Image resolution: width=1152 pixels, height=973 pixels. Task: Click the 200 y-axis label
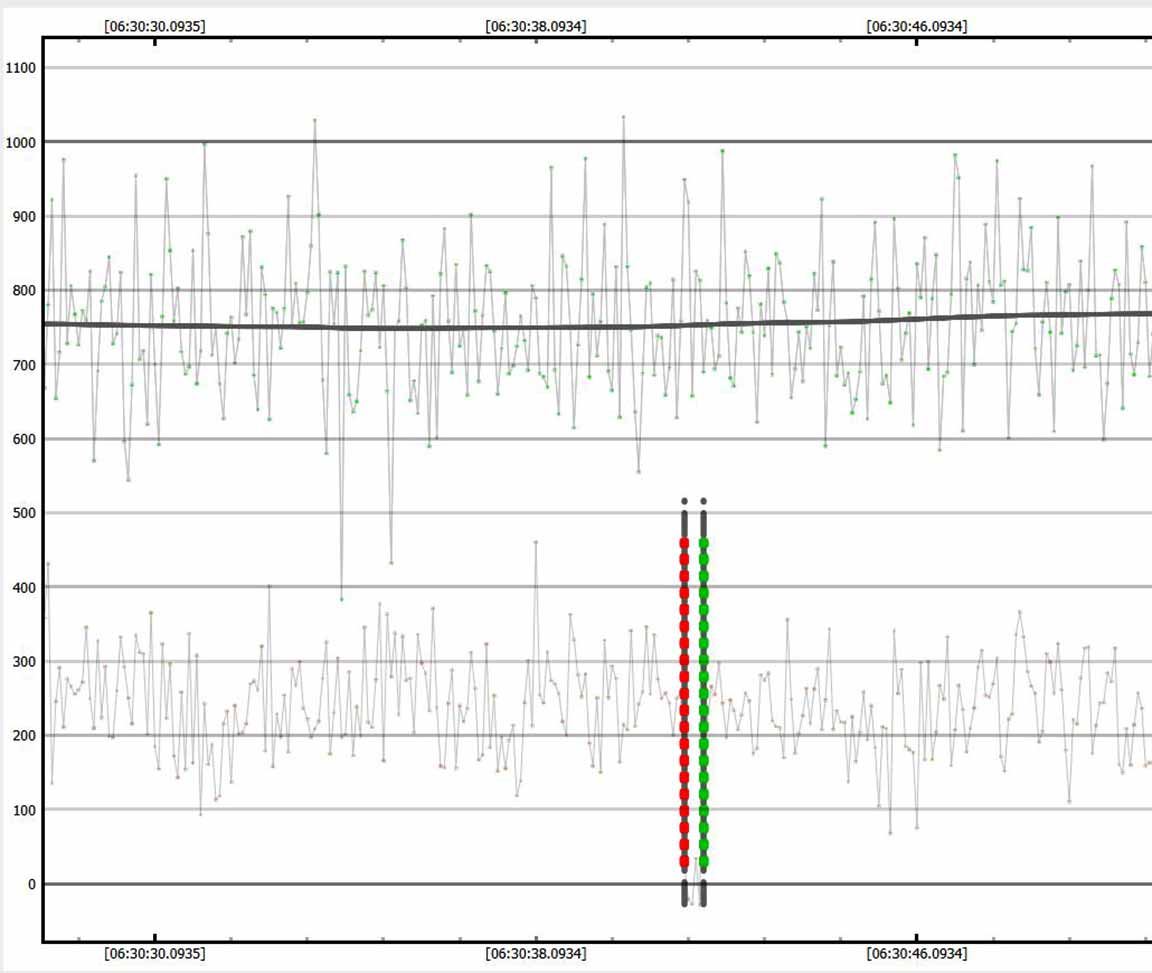click(24, 736)
